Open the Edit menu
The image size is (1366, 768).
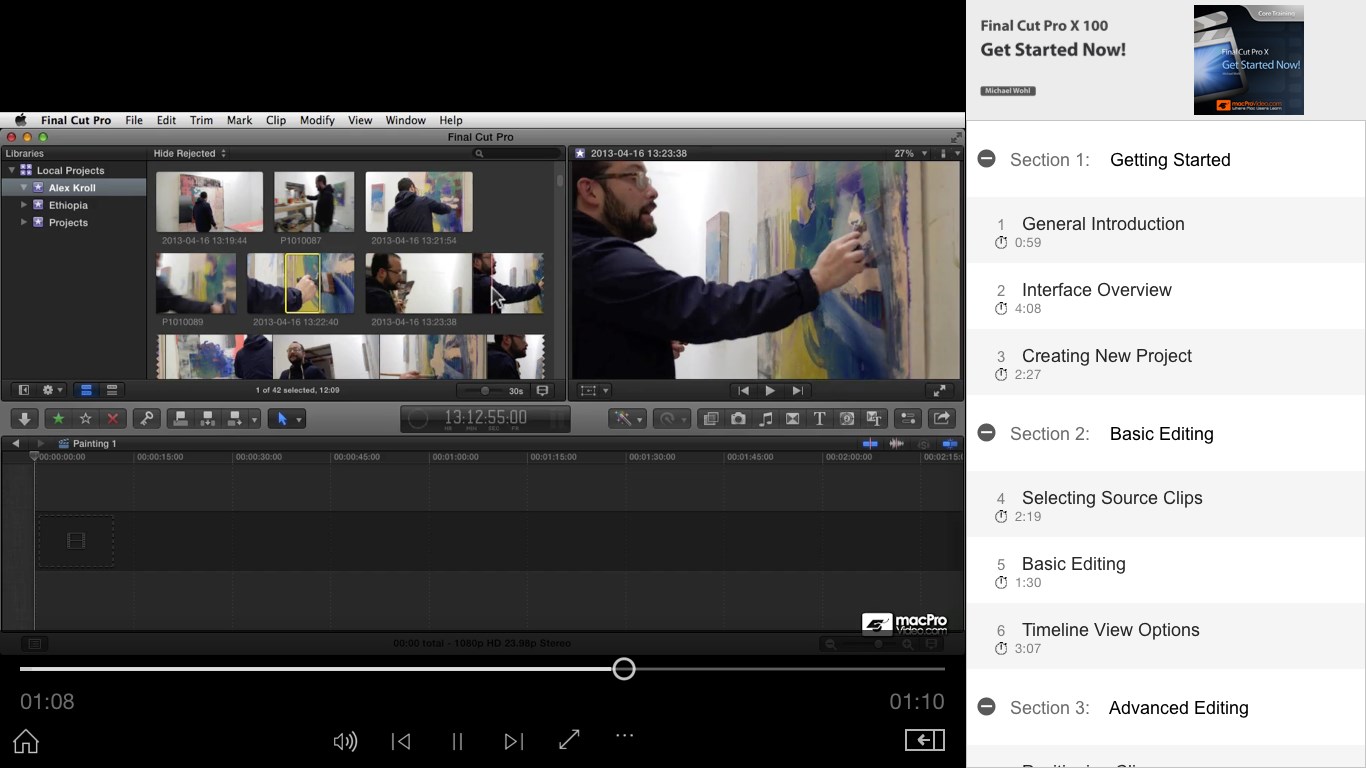(166, 120)
